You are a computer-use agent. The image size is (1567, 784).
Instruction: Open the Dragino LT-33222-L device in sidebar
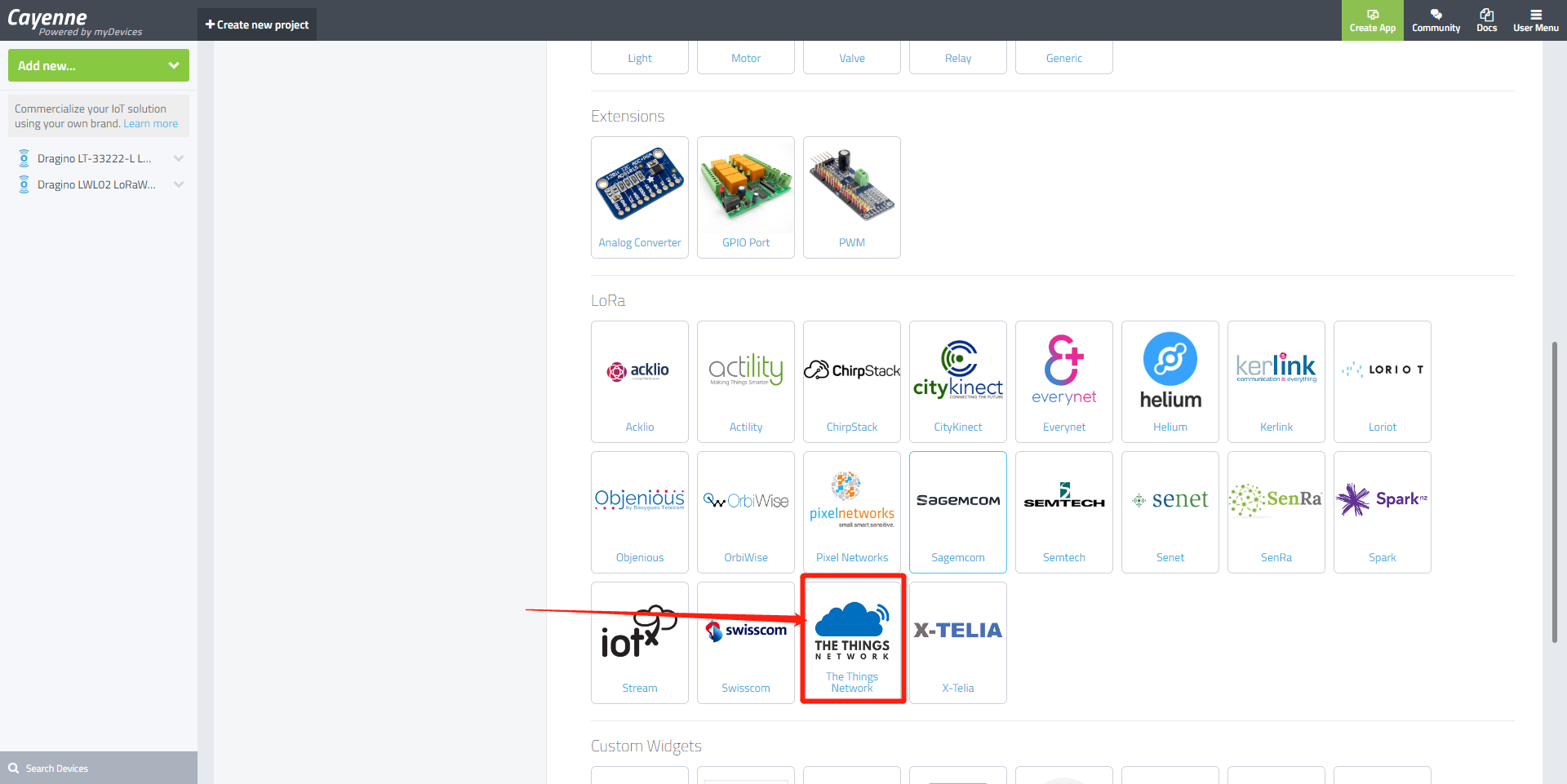pyautogui.click(x=94, y=158)
